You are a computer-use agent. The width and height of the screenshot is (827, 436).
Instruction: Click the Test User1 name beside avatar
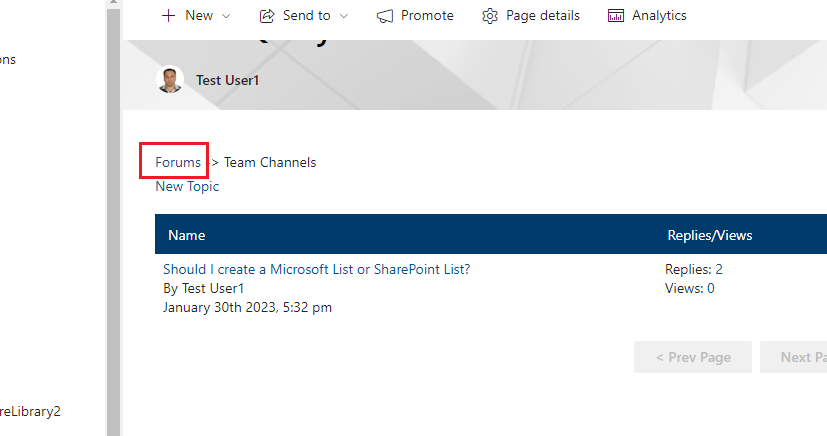tap(227, 80)
